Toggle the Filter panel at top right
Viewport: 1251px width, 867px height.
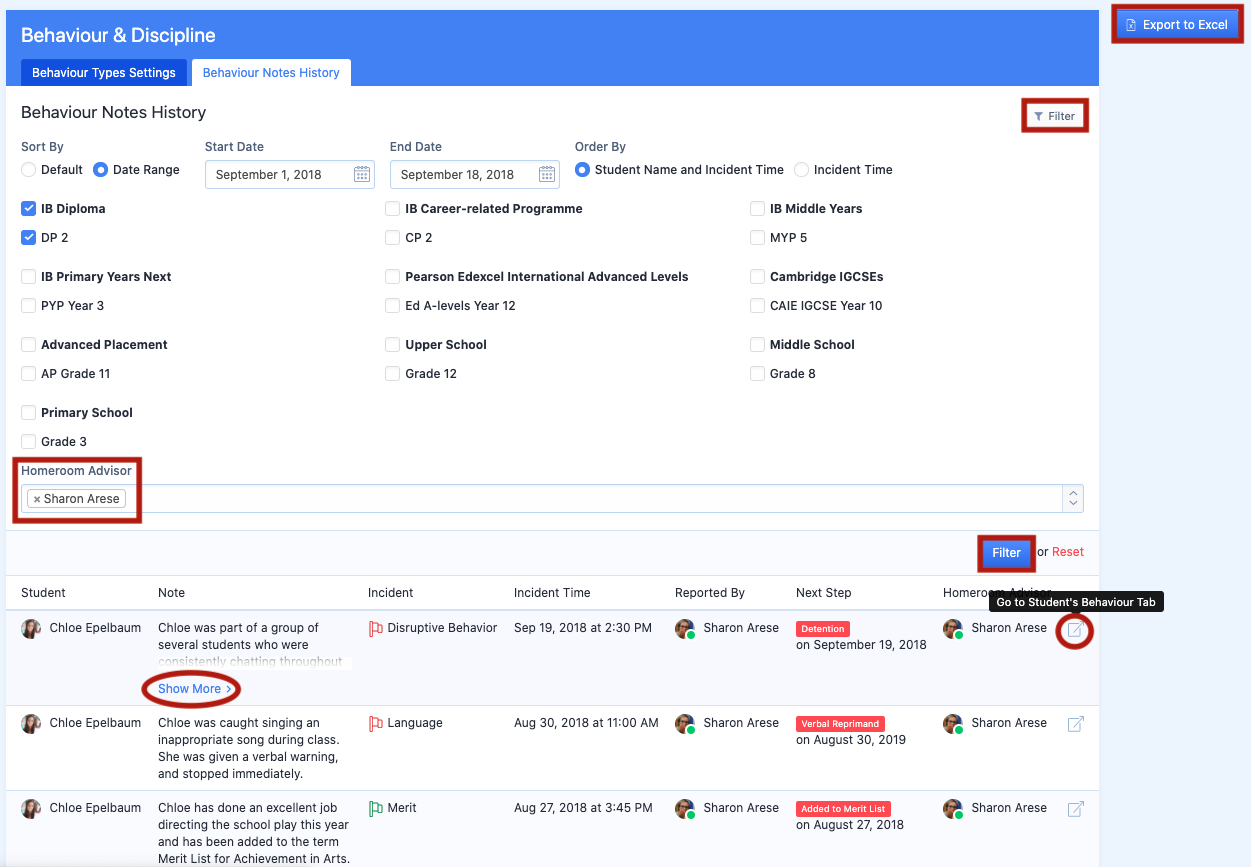(1054, 116)
